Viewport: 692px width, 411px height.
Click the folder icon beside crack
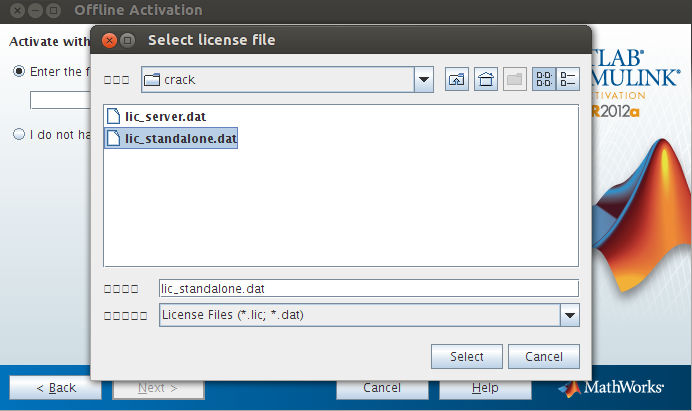click(152, 80)
